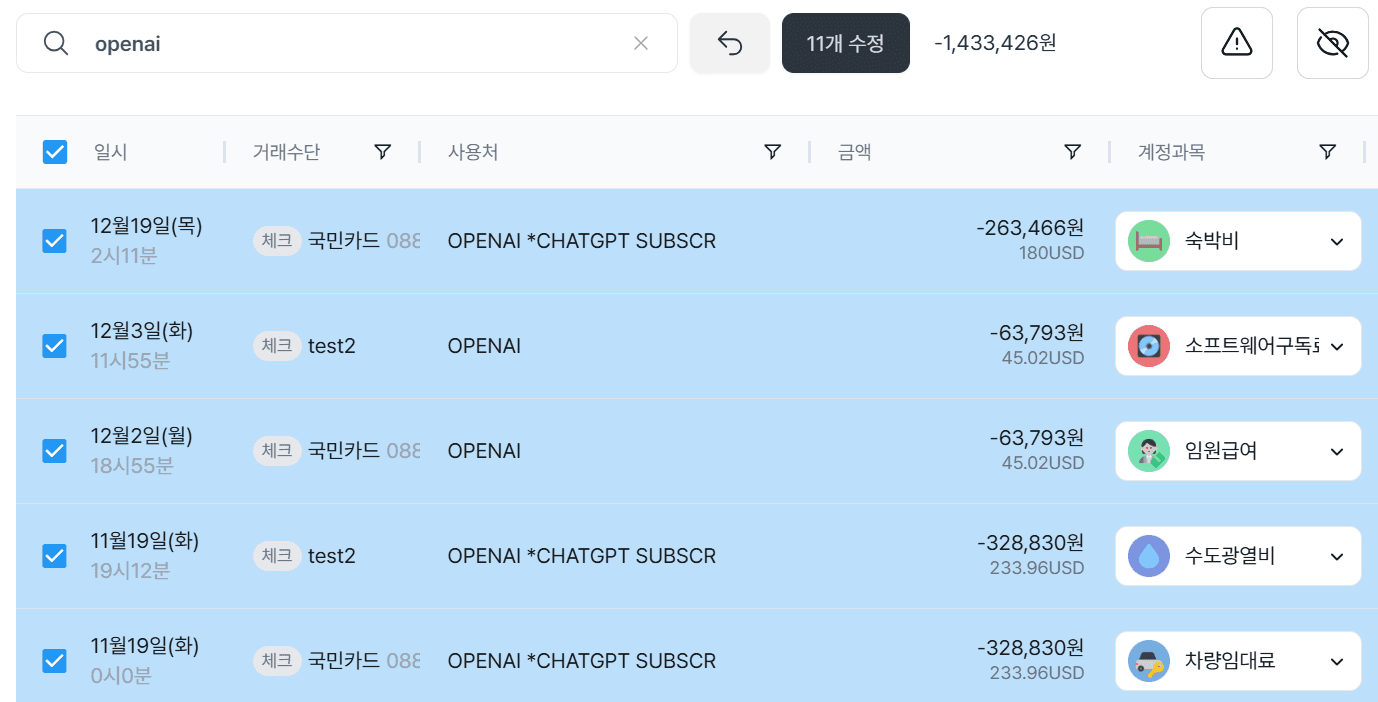Viewport: 1378px width, 702px height.
Task: Click the 180USD amount text
Action: click(1051, 254)
